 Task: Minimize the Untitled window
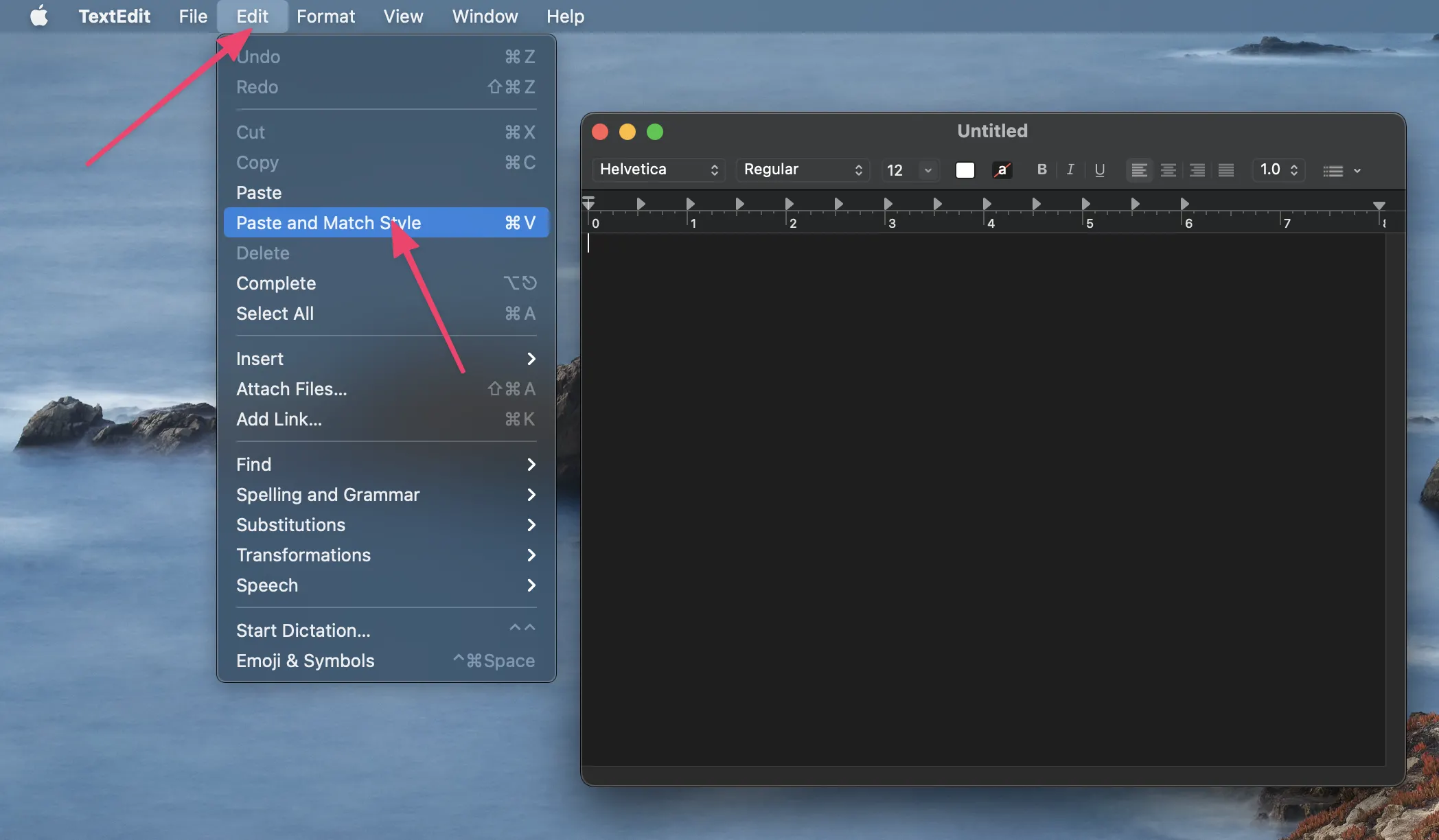pos(628,132)
